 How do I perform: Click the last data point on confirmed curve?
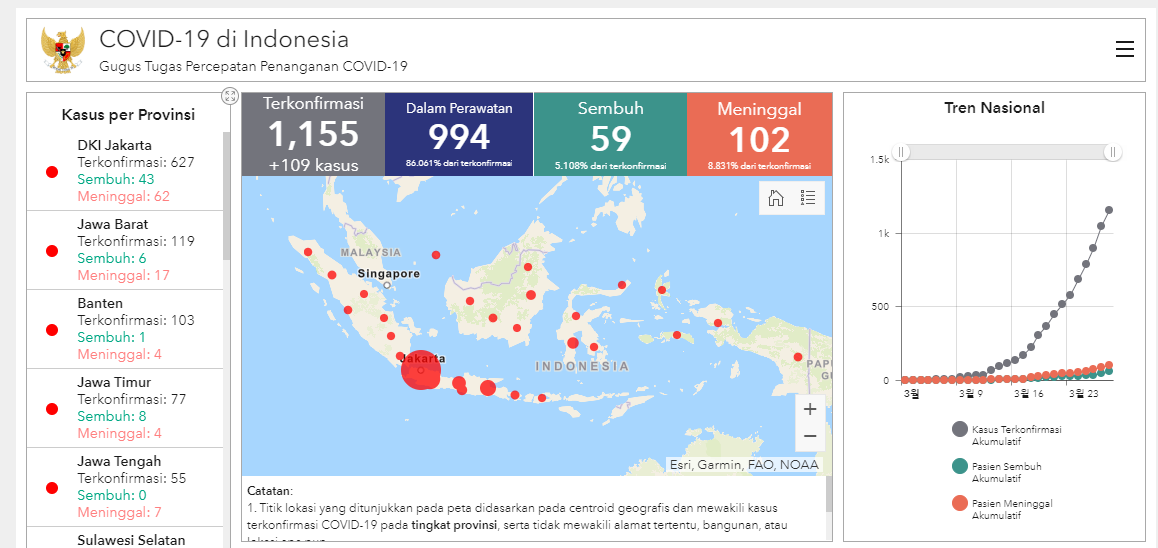[1109, 210]
